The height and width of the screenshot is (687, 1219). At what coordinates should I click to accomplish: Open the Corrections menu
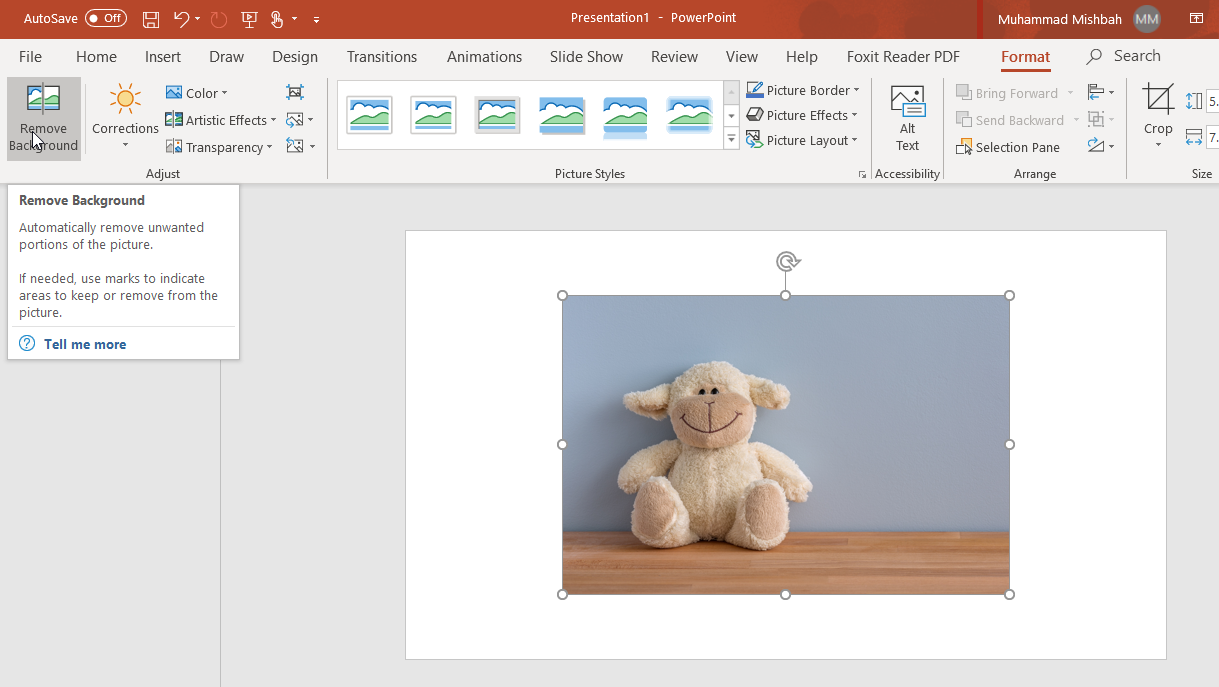[x=125, y=118]
